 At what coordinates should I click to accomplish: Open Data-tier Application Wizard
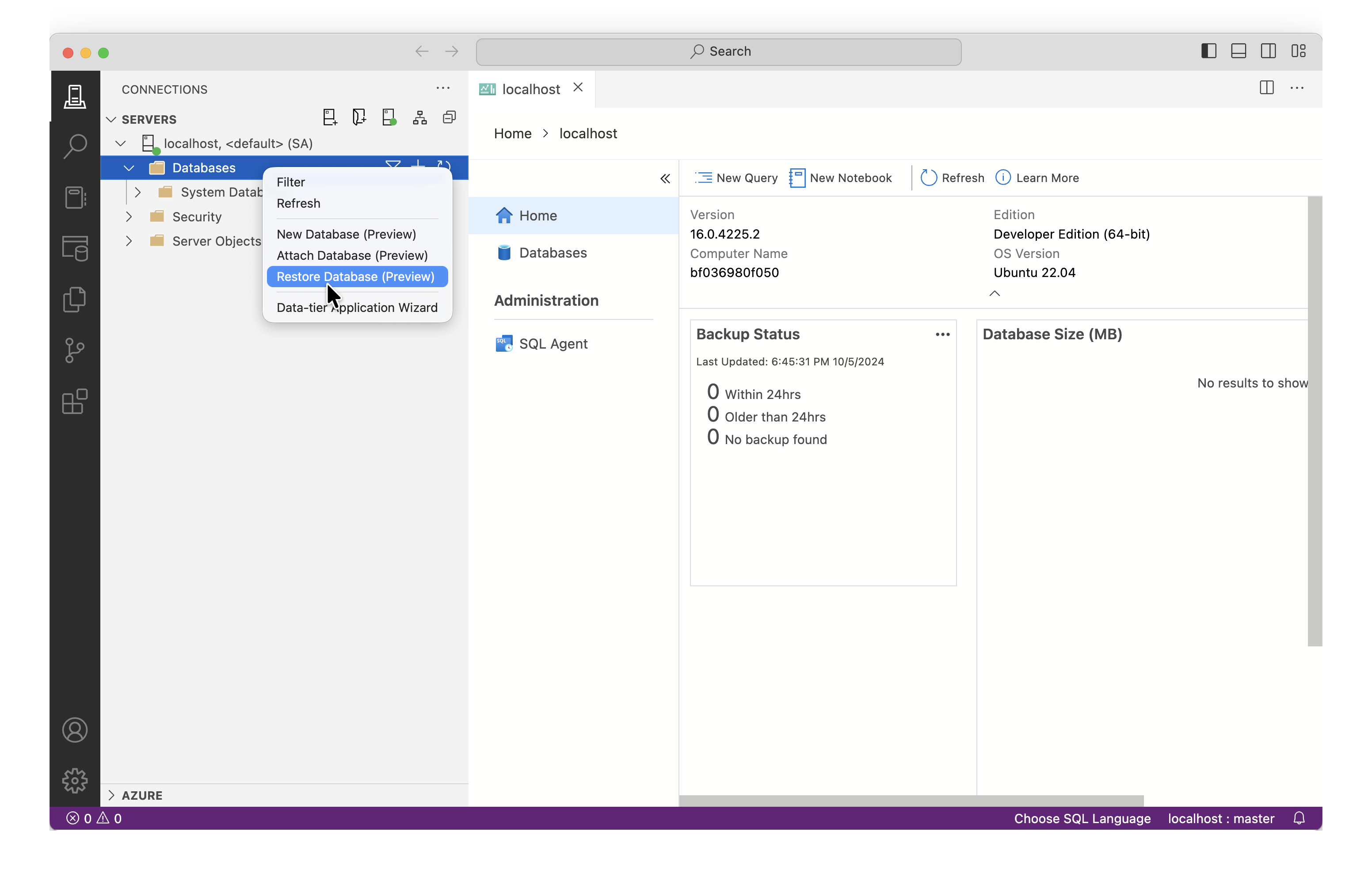(358, 308)
